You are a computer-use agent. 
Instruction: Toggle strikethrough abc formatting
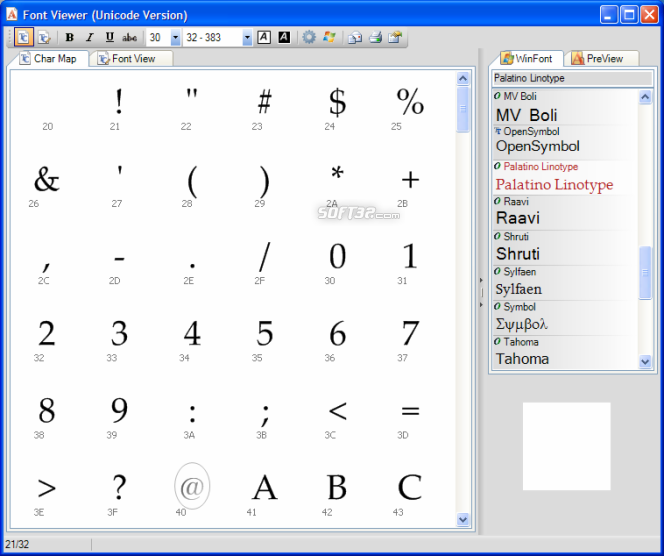(x=129, y=37)
